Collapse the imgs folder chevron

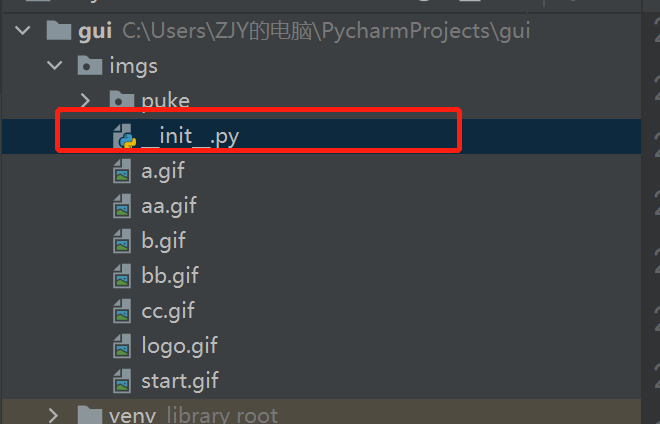coord(54,66)
